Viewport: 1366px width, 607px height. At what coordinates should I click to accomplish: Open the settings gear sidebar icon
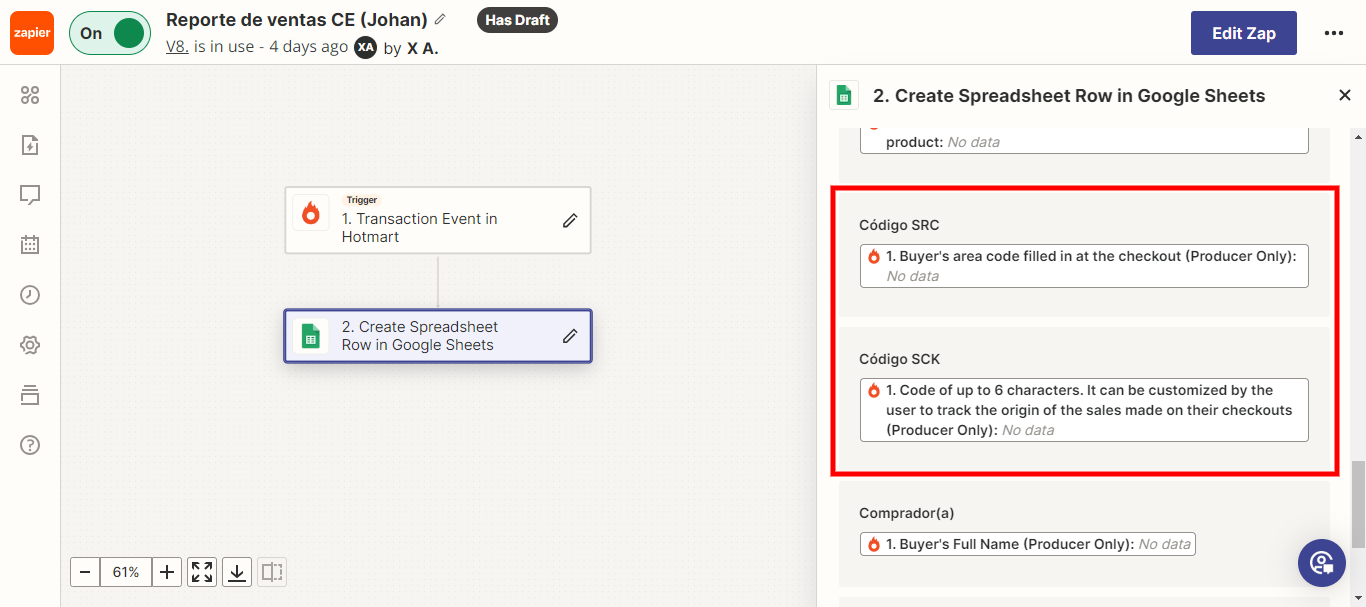(30, 345)
